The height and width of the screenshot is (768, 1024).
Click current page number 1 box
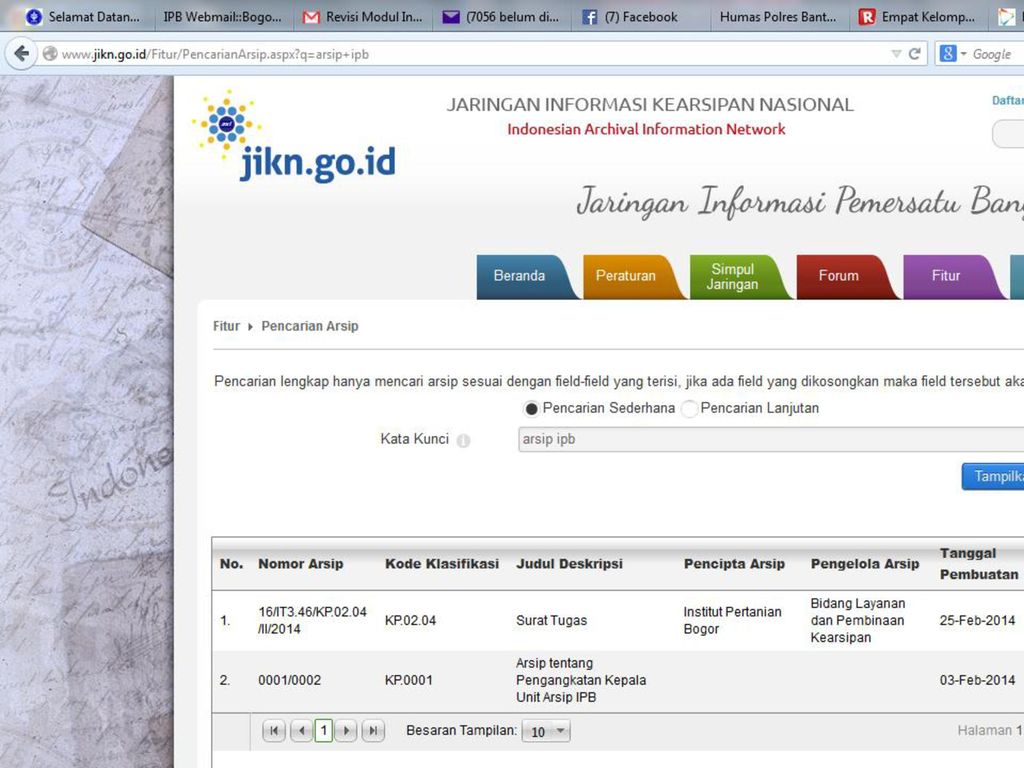(324, 730)
